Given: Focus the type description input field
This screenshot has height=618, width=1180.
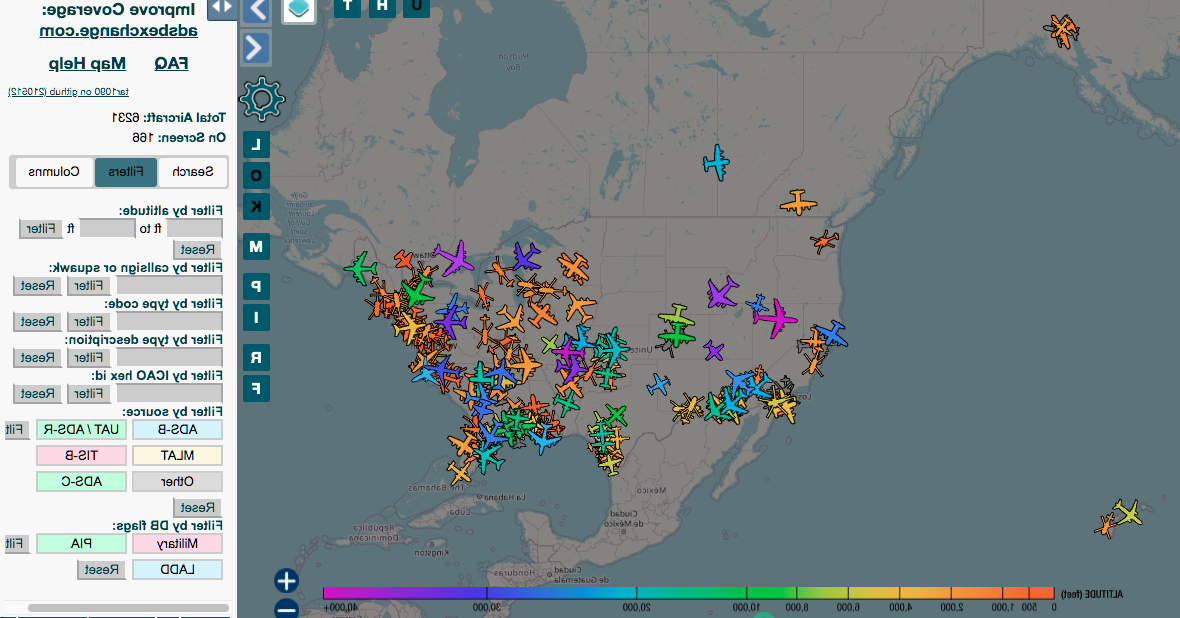Looking at the screenshot, I should (x=169, y=358).
